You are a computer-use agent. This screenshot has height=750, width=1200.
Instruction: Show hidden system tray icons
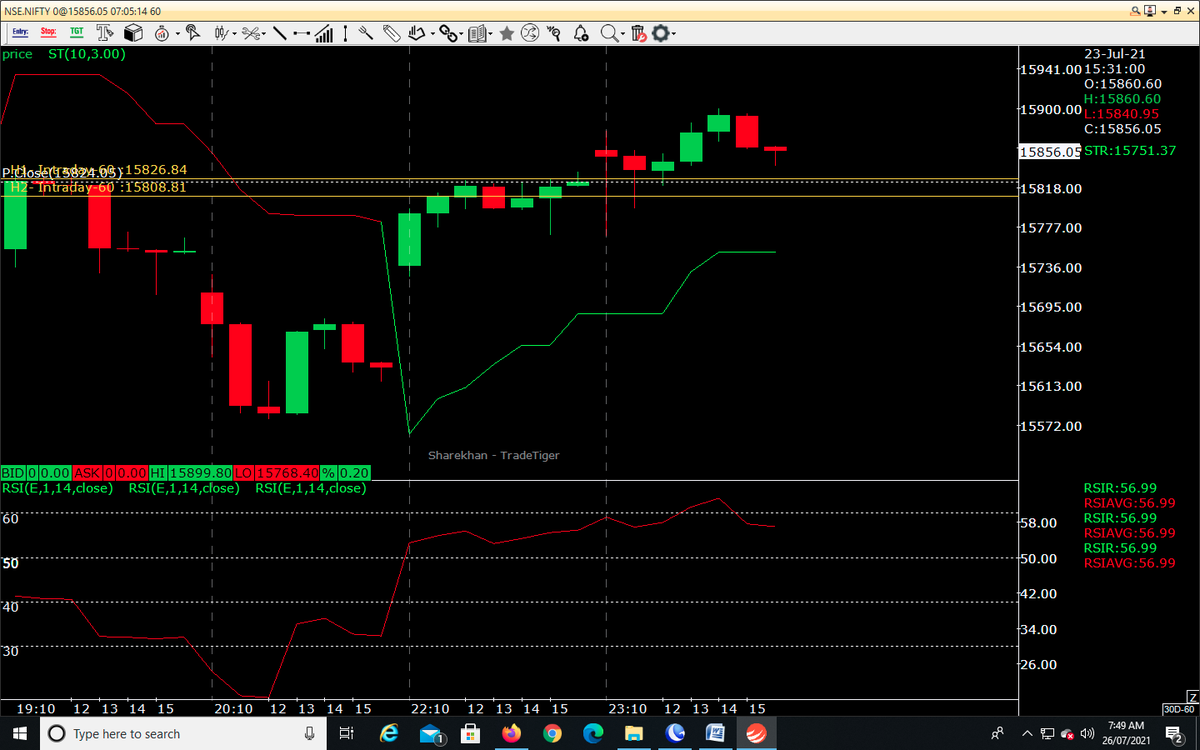pyautogui.click(x=1026, y=733)
